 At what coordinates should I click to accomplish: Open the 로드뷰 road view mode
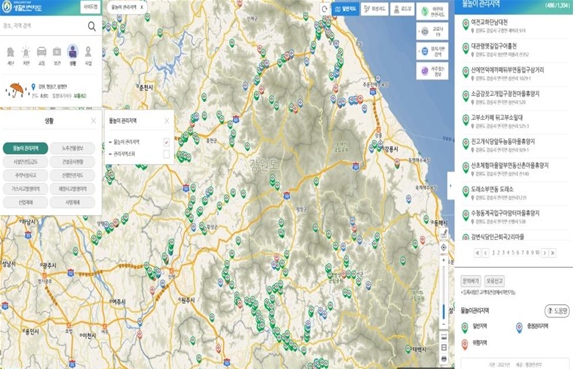pos(403,9)
